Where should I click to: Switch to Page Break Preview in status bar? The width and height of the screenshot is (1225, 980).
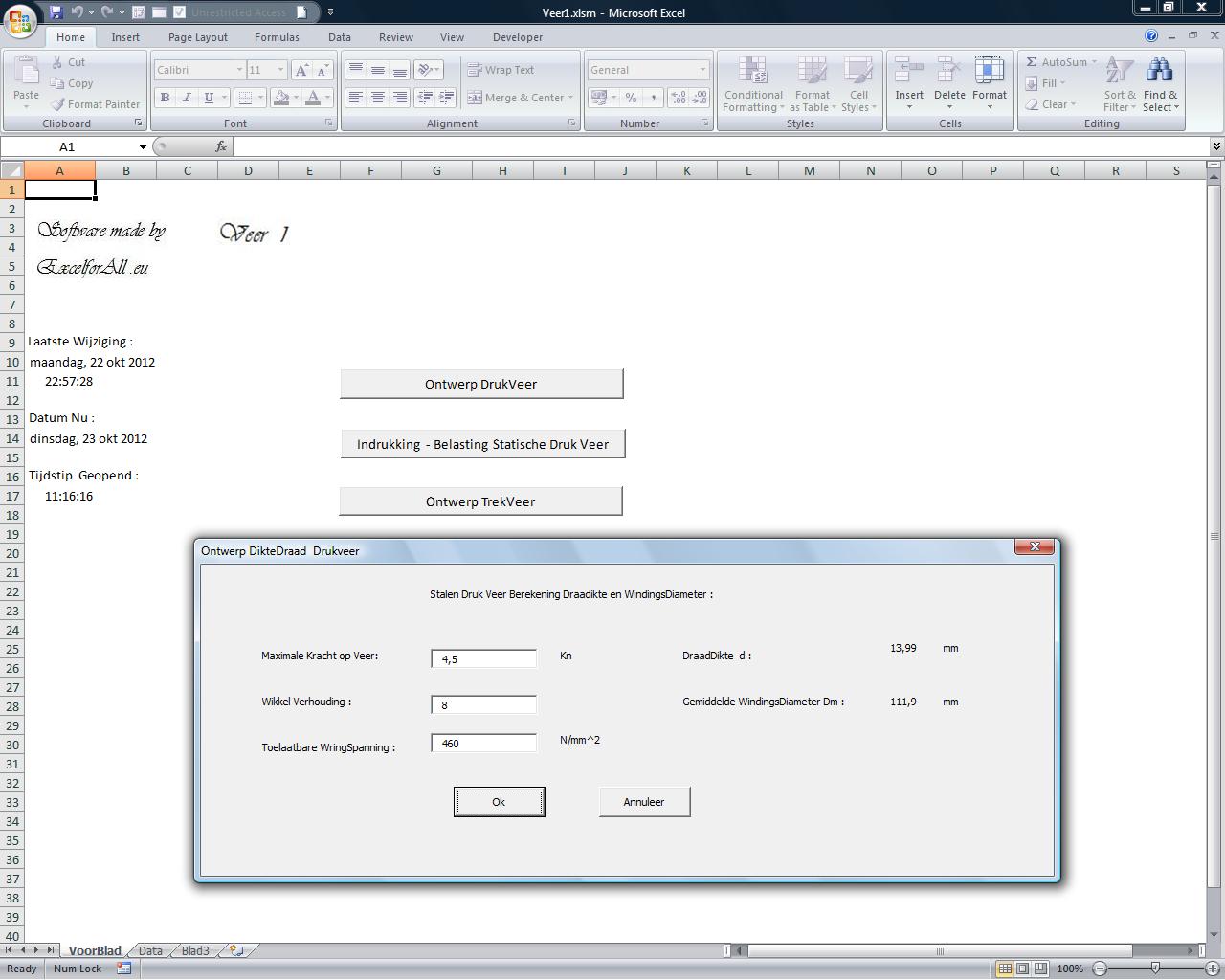(1040, 969)
